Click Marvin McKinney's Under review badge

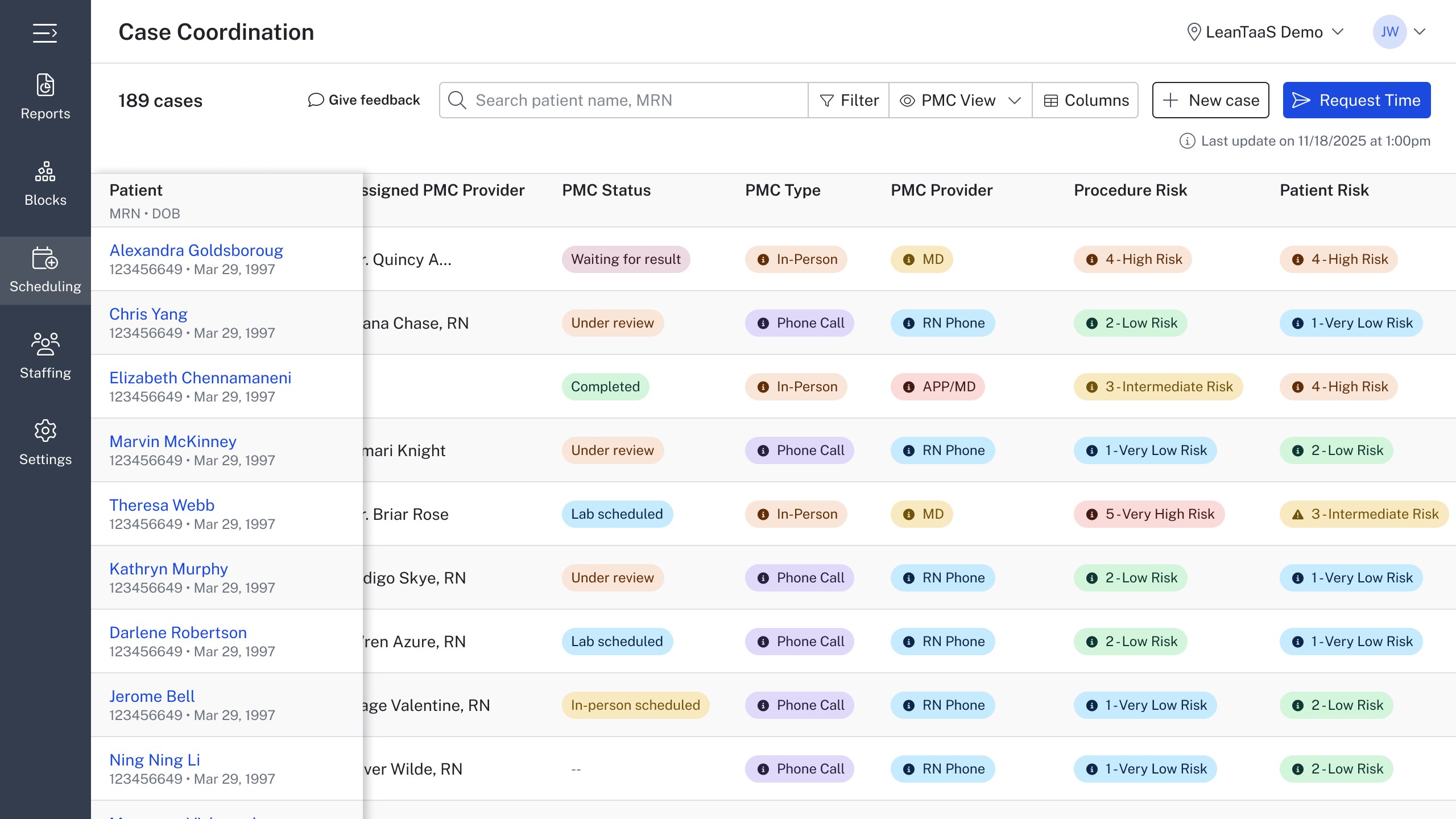pos(613,450)
